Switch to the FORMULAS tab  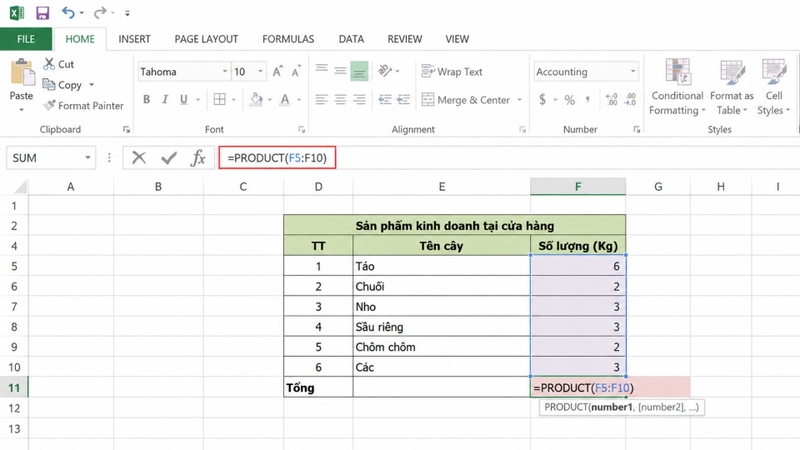point(288,39)
